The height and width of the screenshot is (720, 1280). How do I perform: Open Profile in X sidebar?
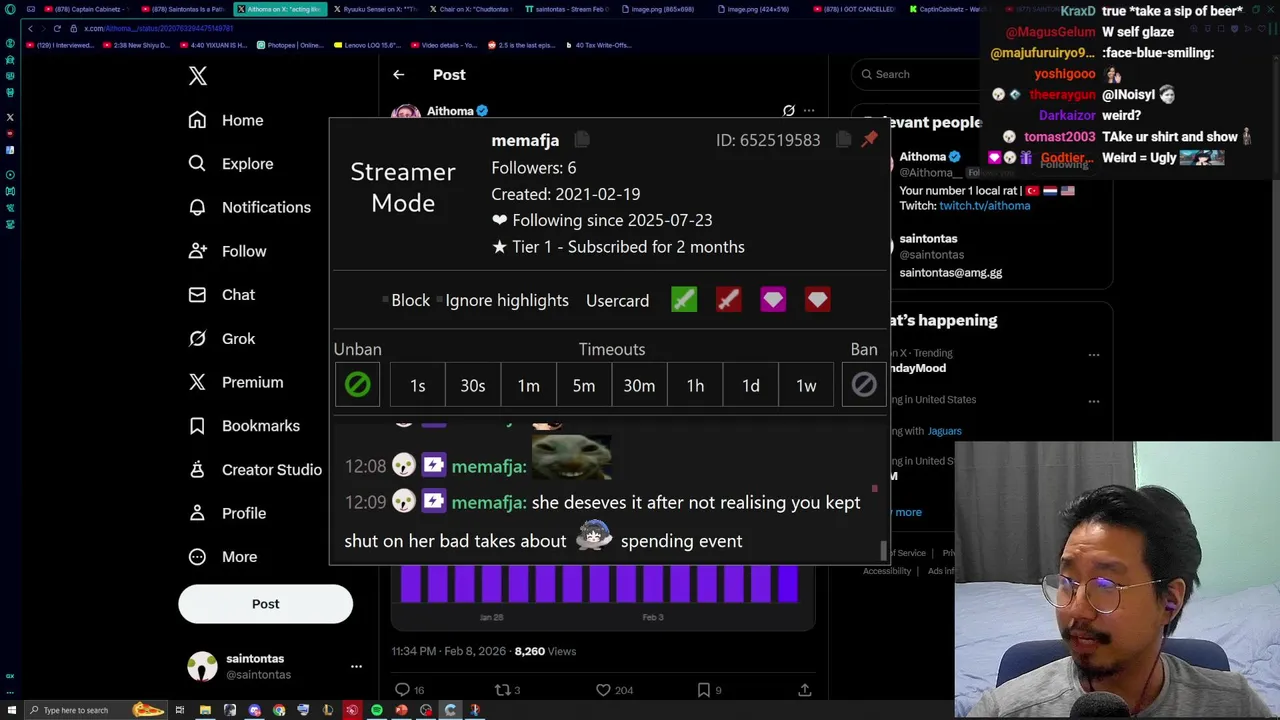coord(228,513)
